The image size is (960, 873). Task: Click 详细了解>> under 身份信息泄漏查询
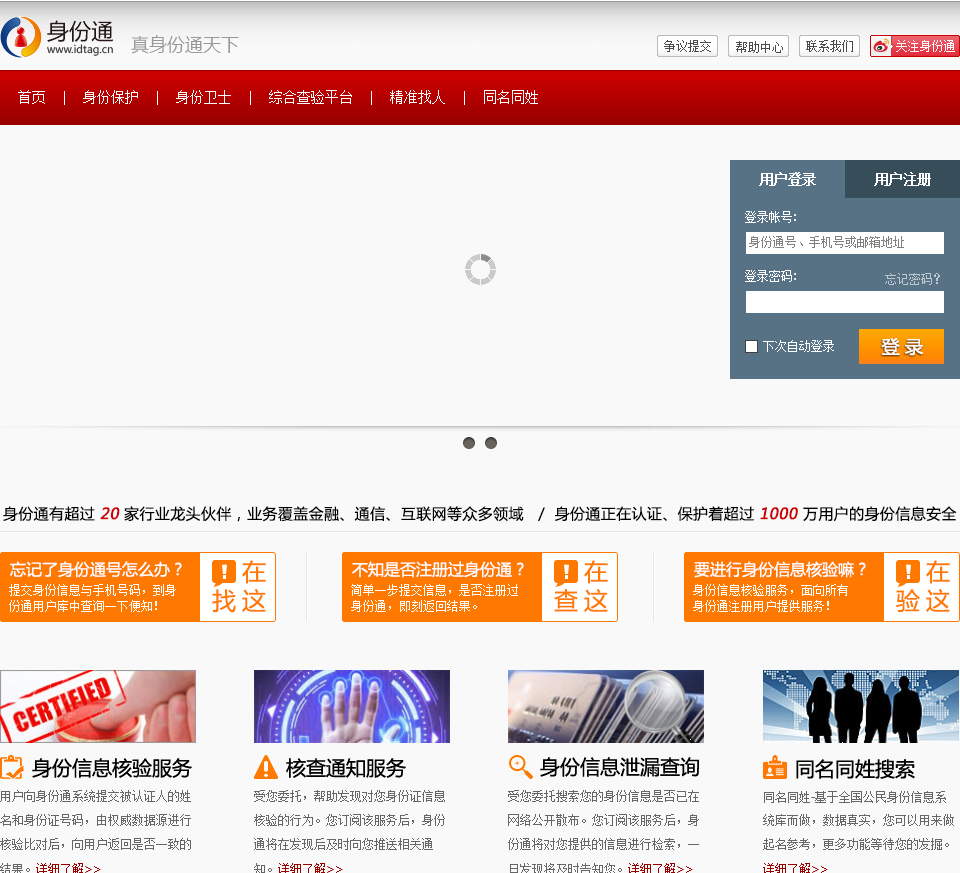[x=660, y=867]
